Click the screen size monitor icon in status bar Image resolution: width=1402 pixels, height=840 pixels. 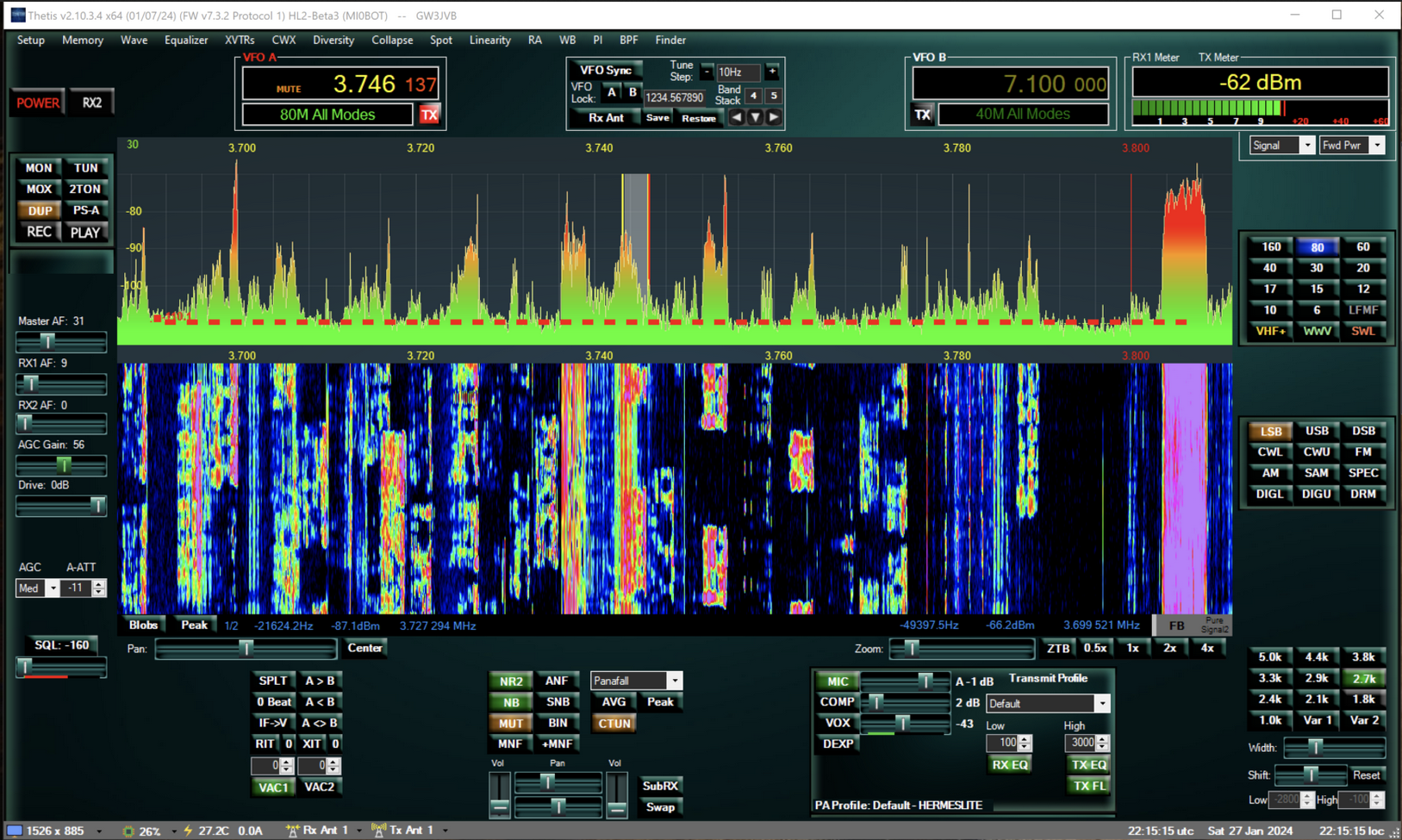pos(15,831)
